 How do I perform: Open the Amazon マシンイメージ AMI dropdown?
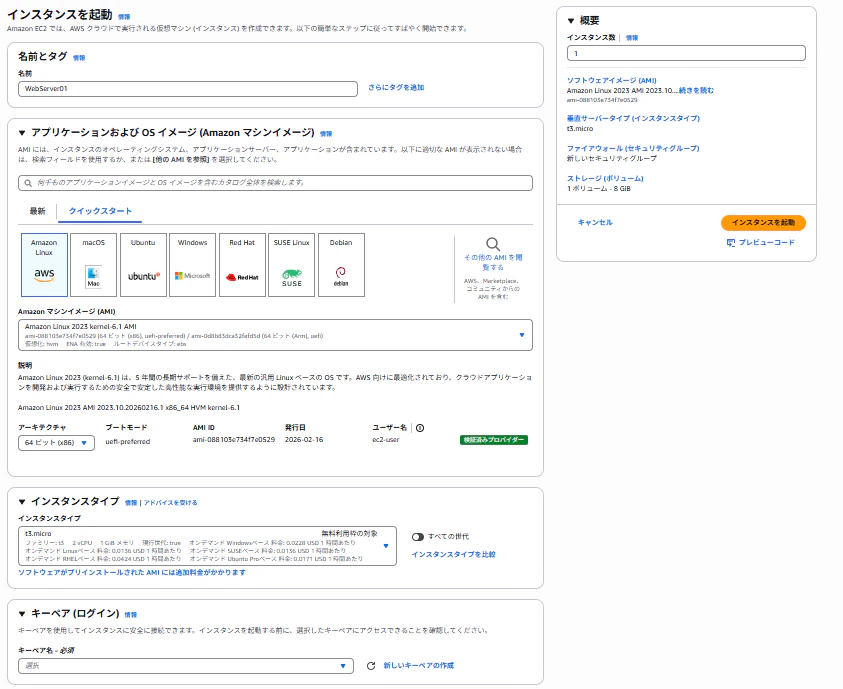[x=275, y=335]
